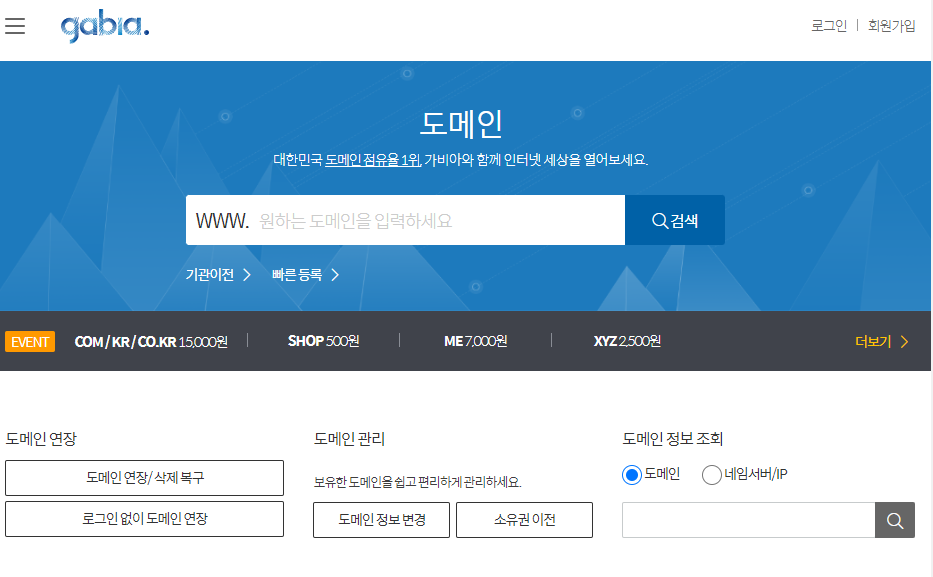933x577 pixels.
Task: Select SHOP 500원 event offer
Action: coord(324,341)
